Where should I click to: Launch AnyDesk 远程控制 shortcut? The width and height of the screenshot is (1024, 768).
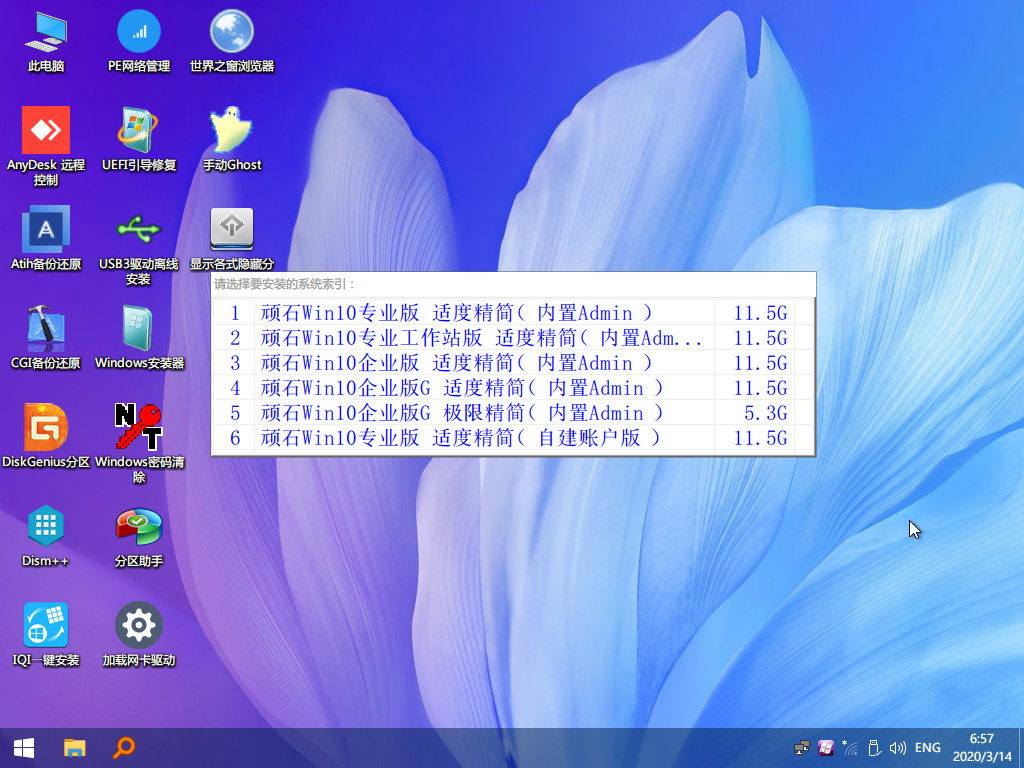(46, 130)
